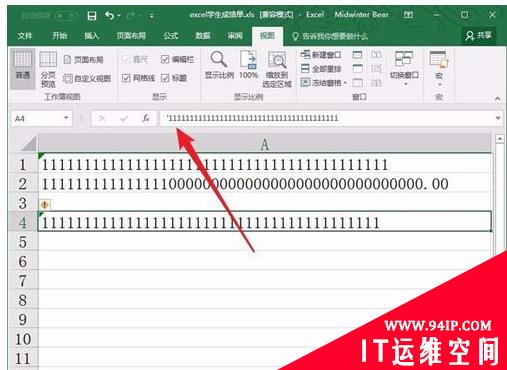This screenshot has width=507, height=370.
Task: Click the Save icon in quick access toolbar
Action: (x=92, y=16)
